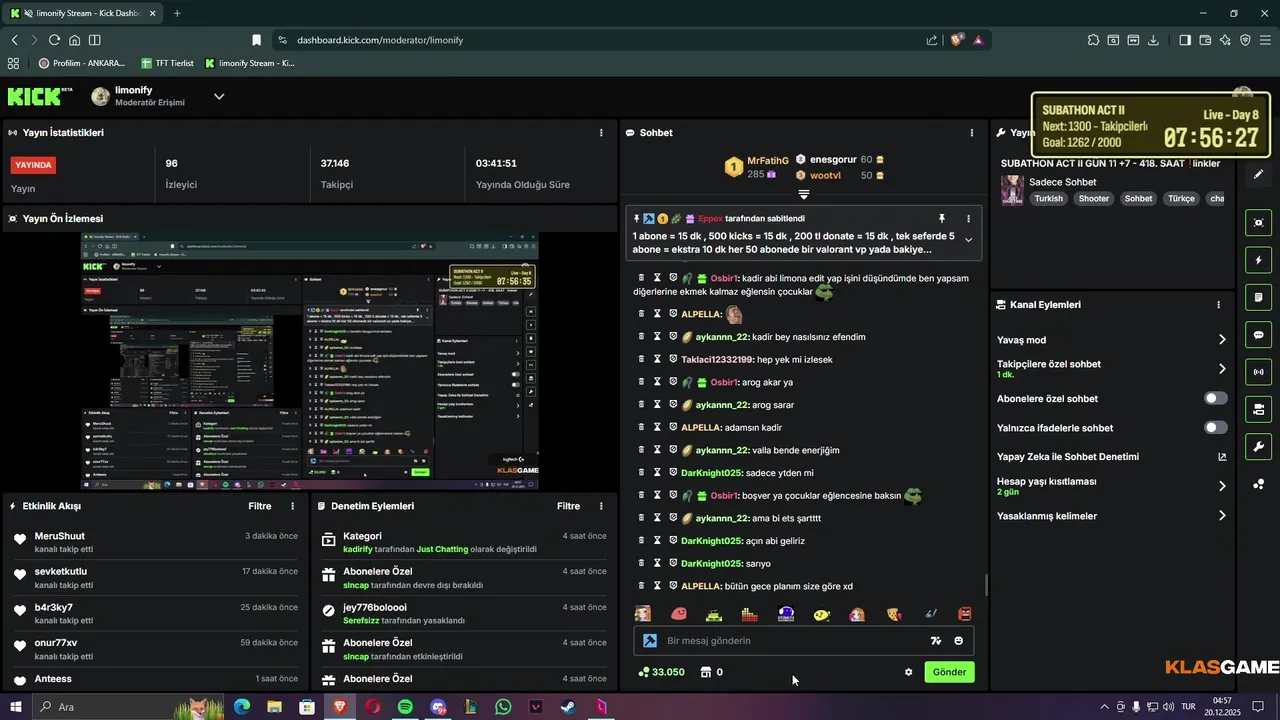Screen dimensions: 1280x720
Task: Expand Yavaş mod settings
Action: [x=1221, y=340]
